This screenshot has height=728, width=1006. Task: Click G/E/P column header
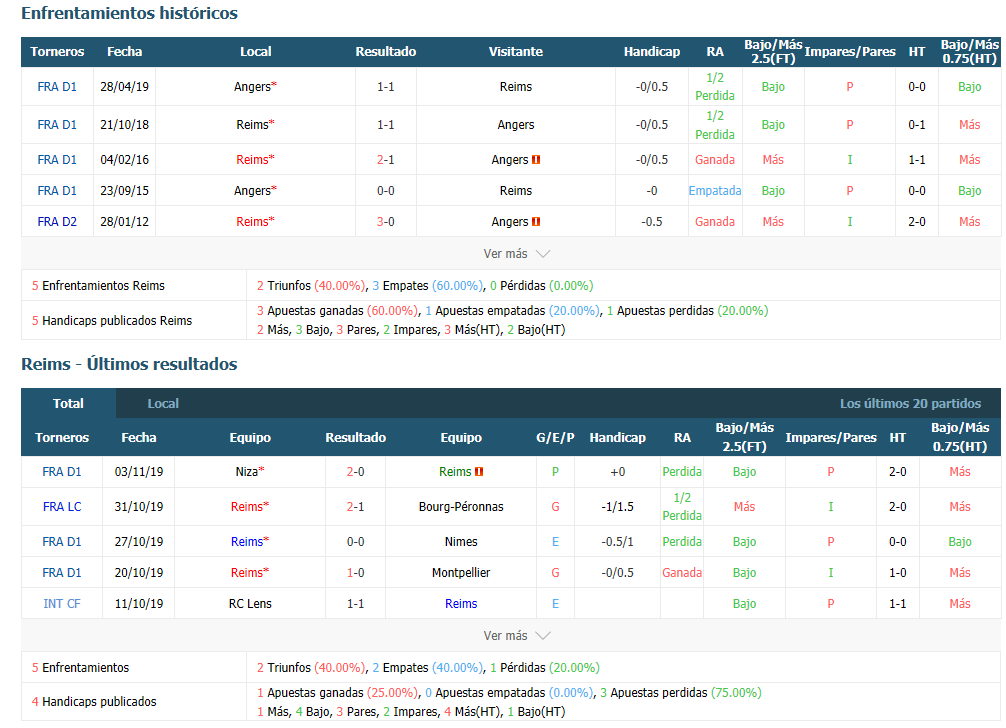point(555,437)
